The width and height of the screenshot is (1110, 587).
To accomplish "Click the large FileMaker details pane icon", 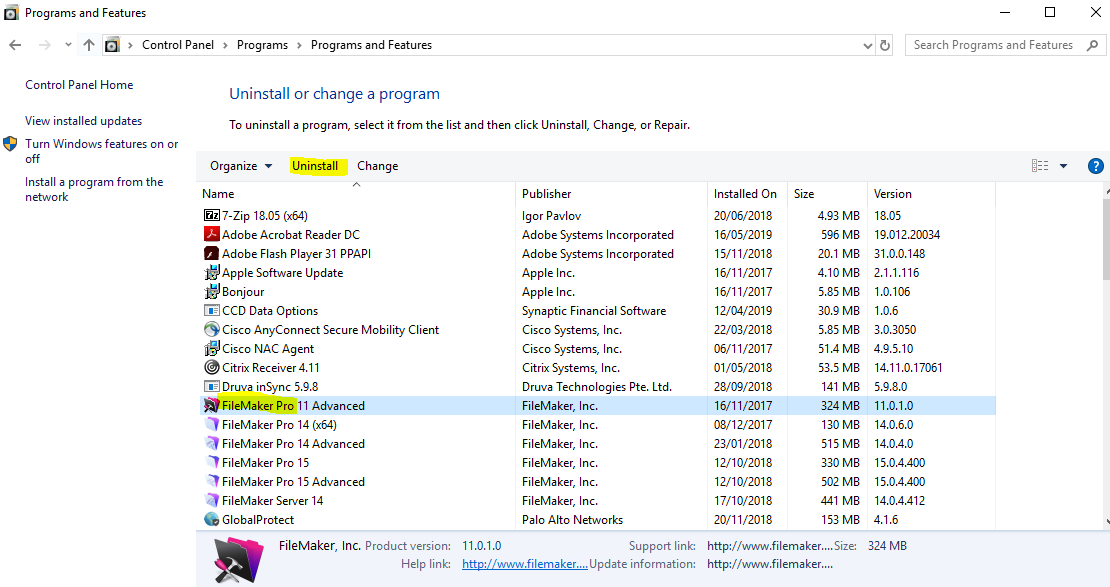I will coord(238,559).
